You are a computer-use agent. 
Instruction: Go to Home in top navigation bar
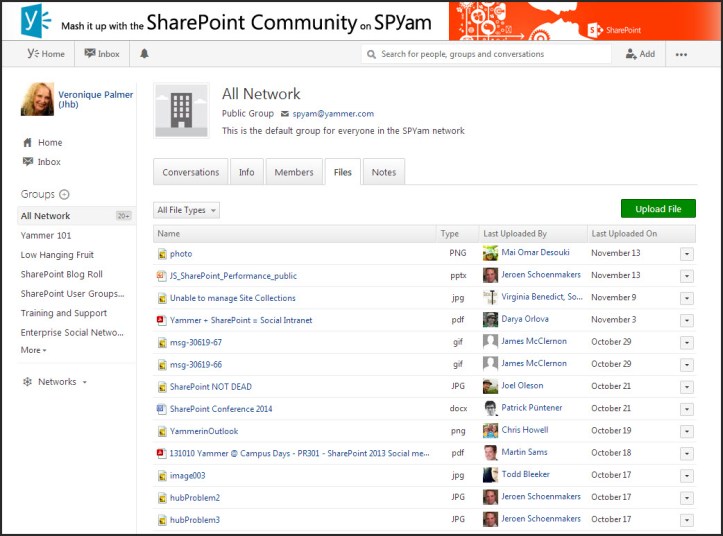(46, 54)
